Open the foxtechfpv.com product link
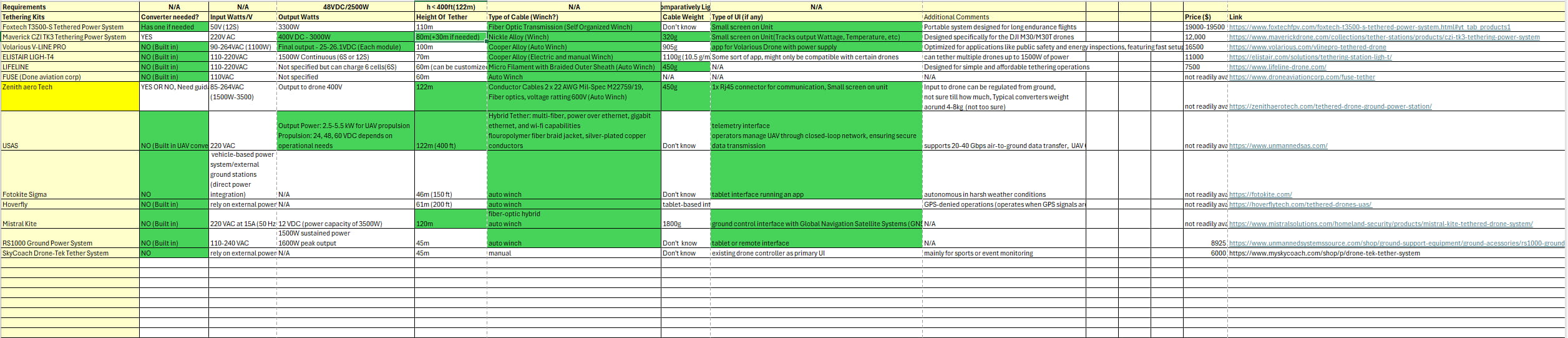1568x338 pixels. pos(1370,27)
